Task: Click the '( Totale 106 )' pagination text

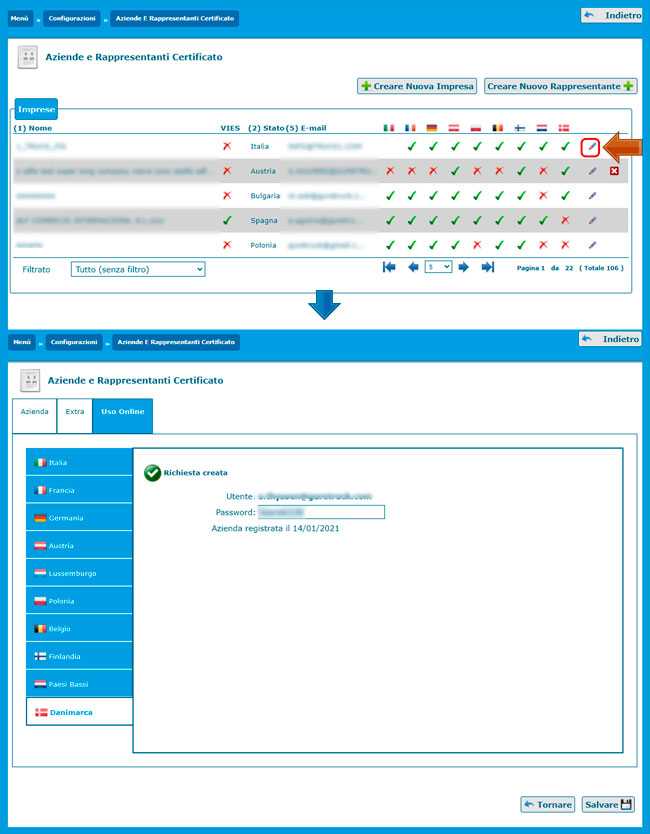Action: (x=601, y=268)
